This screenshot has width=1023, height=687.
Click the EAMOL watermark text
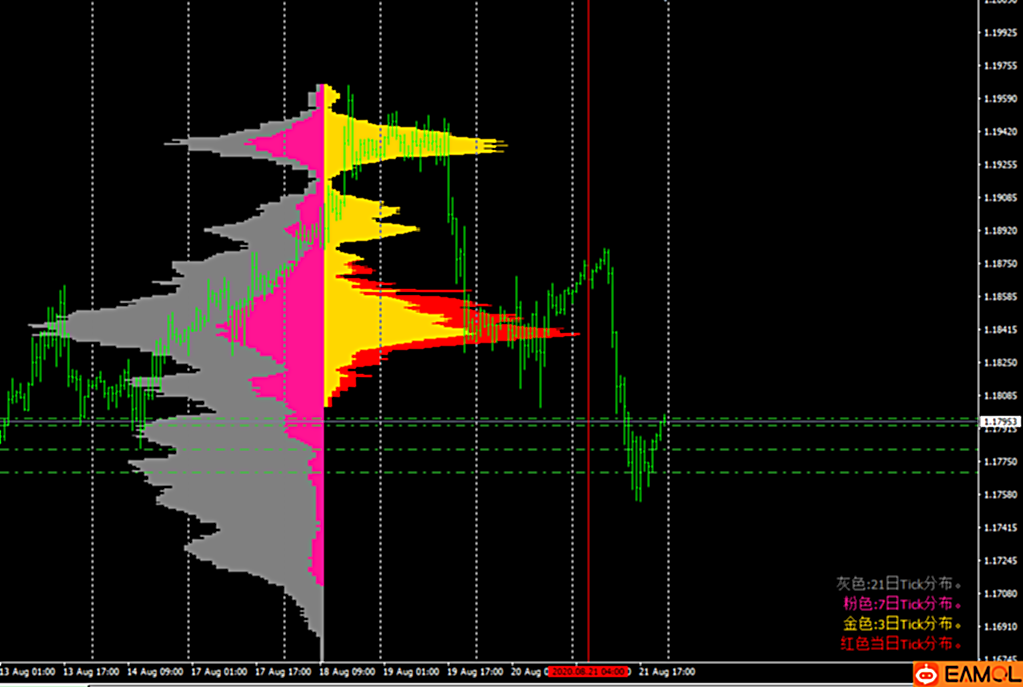tap(980, 675)
